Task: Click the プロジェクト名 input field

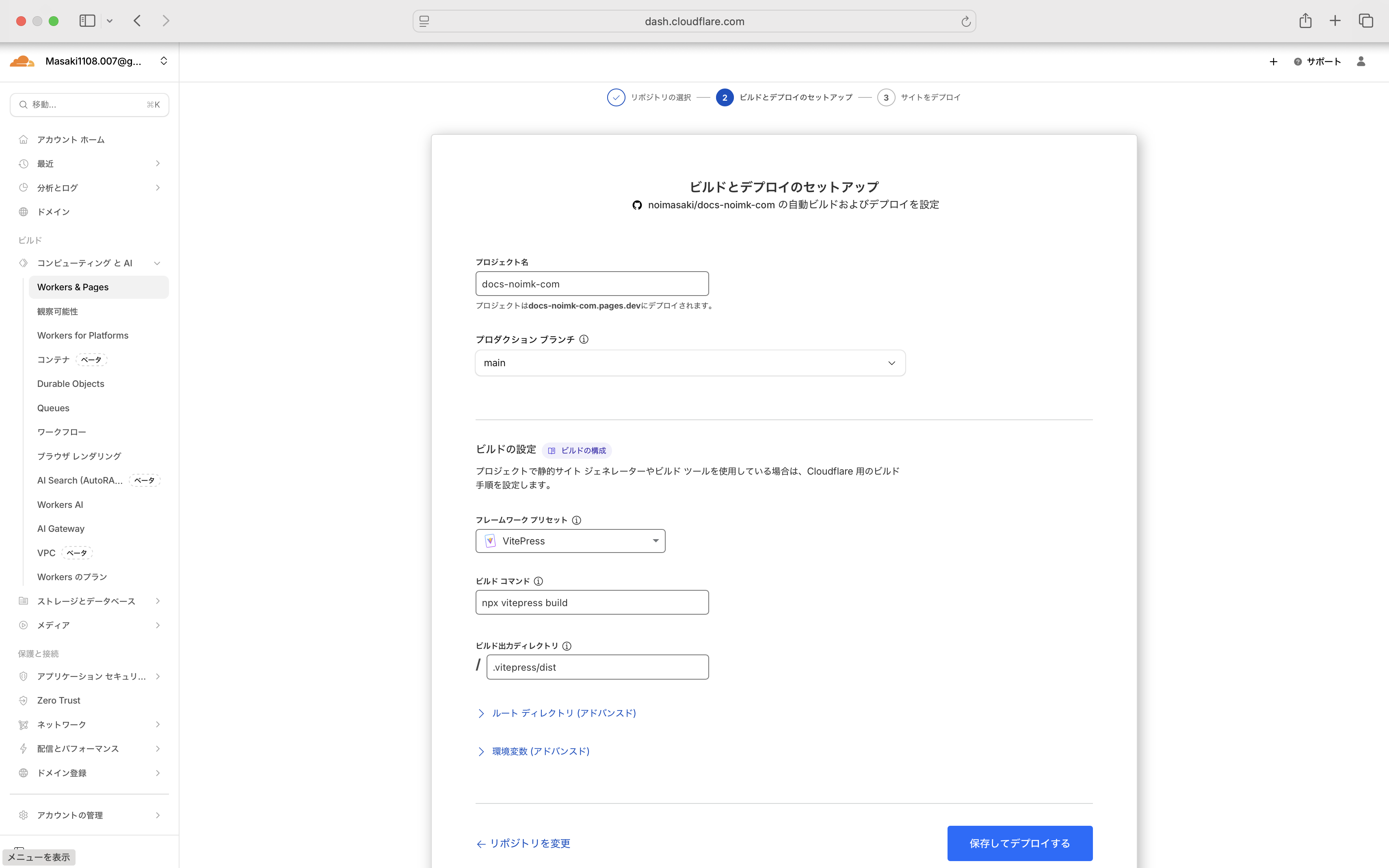Action: point(591,284)
